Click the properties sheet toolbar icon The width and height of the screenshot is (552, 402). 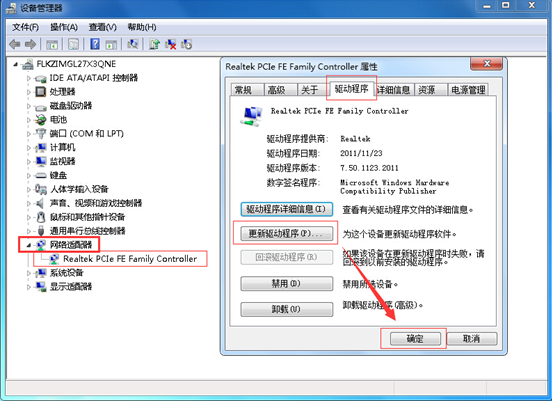[x=73, y=44]
